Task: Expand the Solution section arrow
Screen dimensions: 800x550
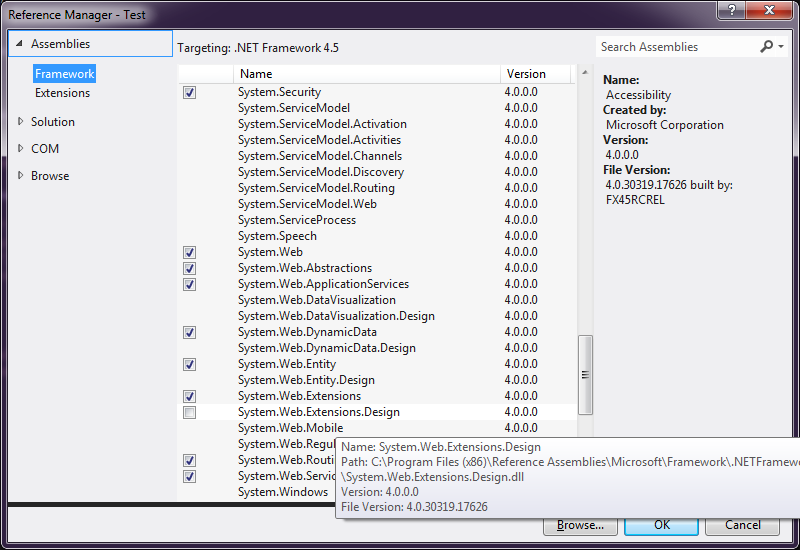Action: pyautogui.click(x=20, y=121)
